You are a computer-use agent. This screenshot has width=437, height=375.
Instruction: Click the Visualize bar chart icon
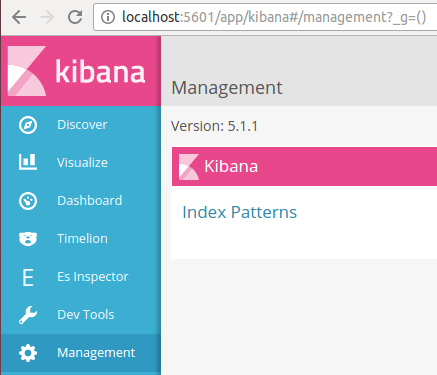pos(28,162)
